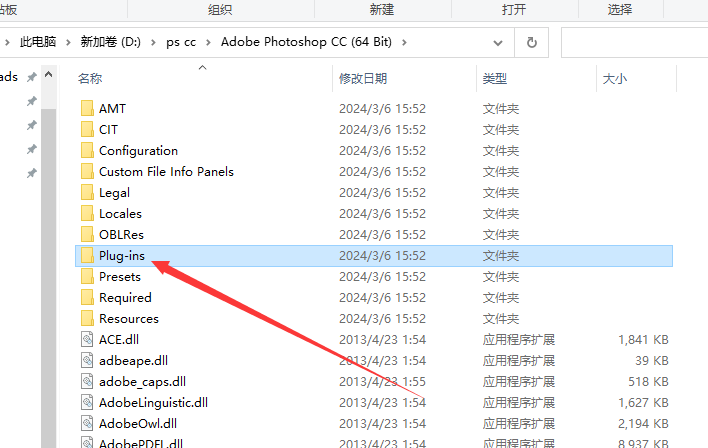Select the Configuration folder icon

coord(87,150)
